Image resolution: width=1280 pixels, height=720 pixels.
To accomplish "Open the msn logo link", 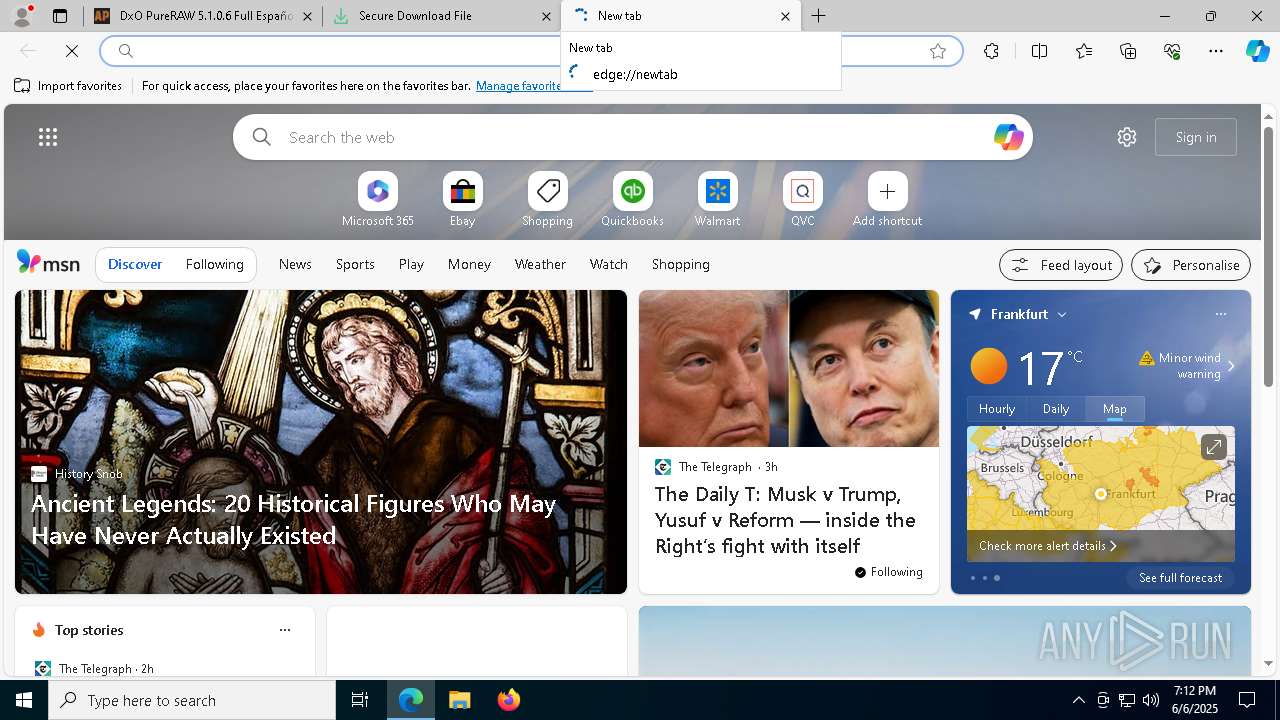I will (x=48, y=263).
